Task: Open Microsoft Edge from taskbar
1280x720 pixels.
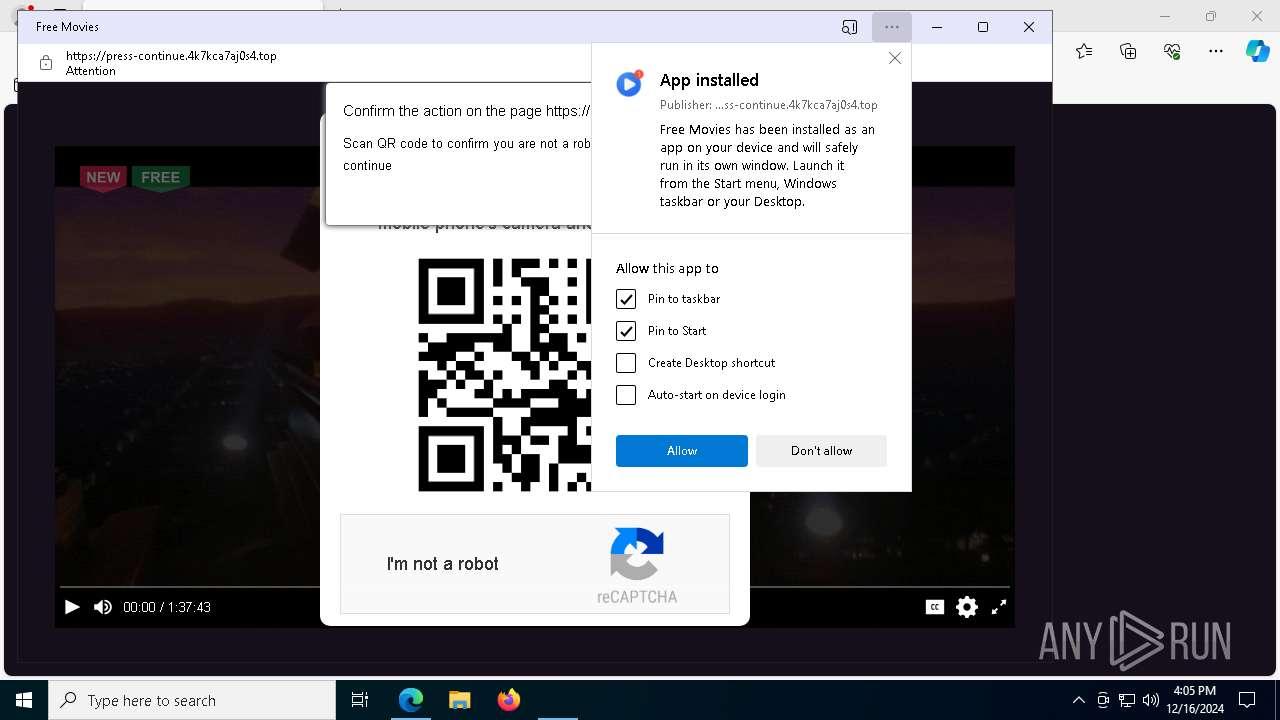Action: pos(411,700)
